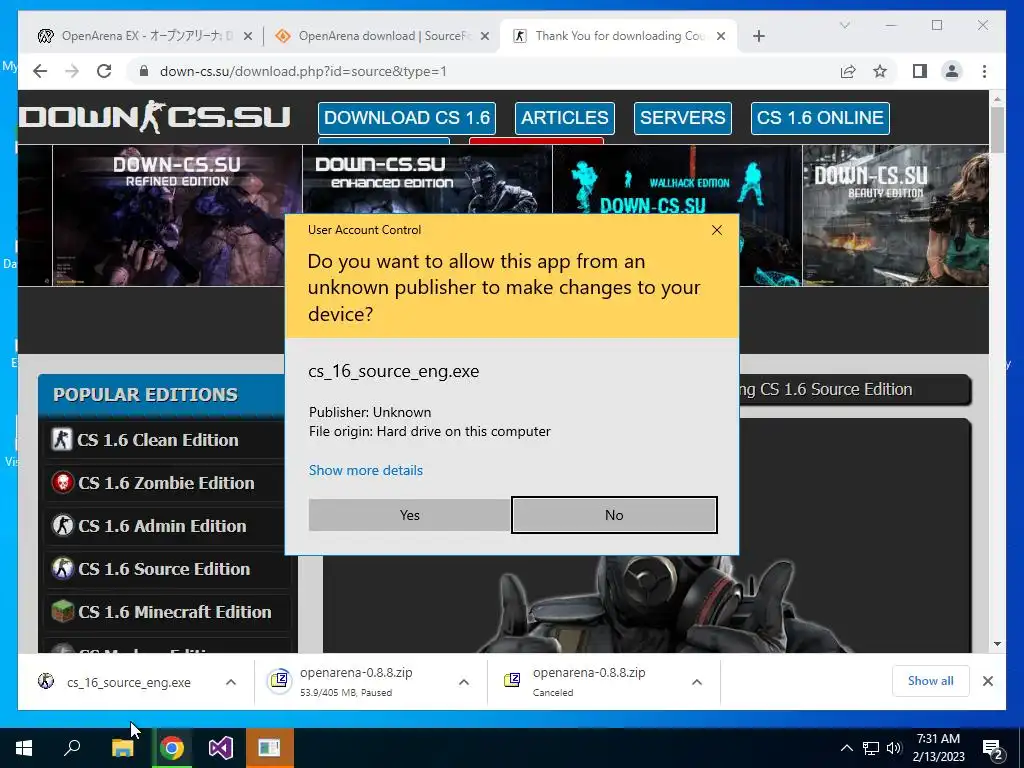Close the User Account Control dialog
Viewport: 1024px width, 768px height.
[717, 230]
